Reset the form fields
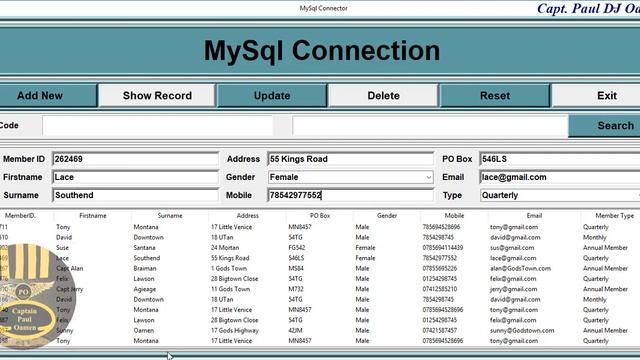This screenshot has width=640, height=360. tap(495, 96)
